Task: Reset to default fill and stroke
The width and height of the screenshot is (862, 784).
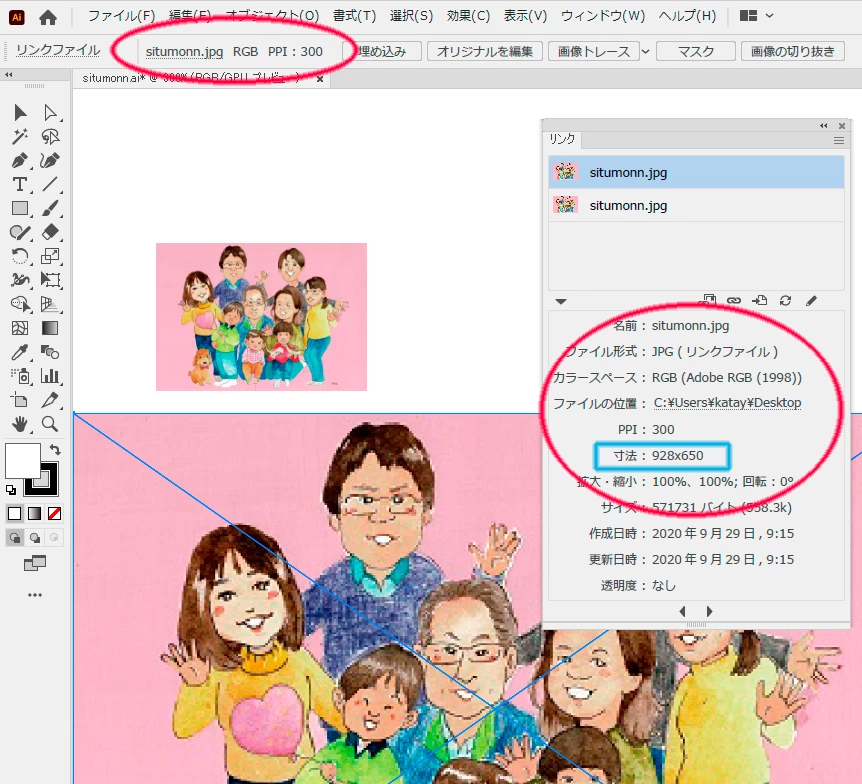Action: tap(11, 489)
